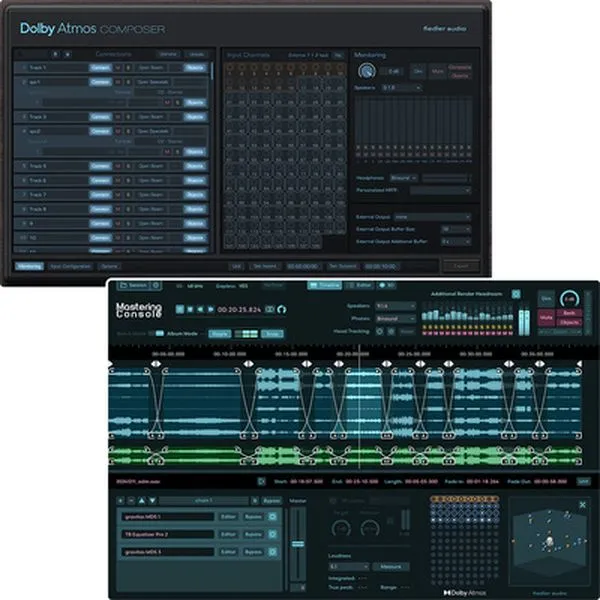
Task: Click the Beds button in Mastering Console
Action: click(x=569, y=313)
